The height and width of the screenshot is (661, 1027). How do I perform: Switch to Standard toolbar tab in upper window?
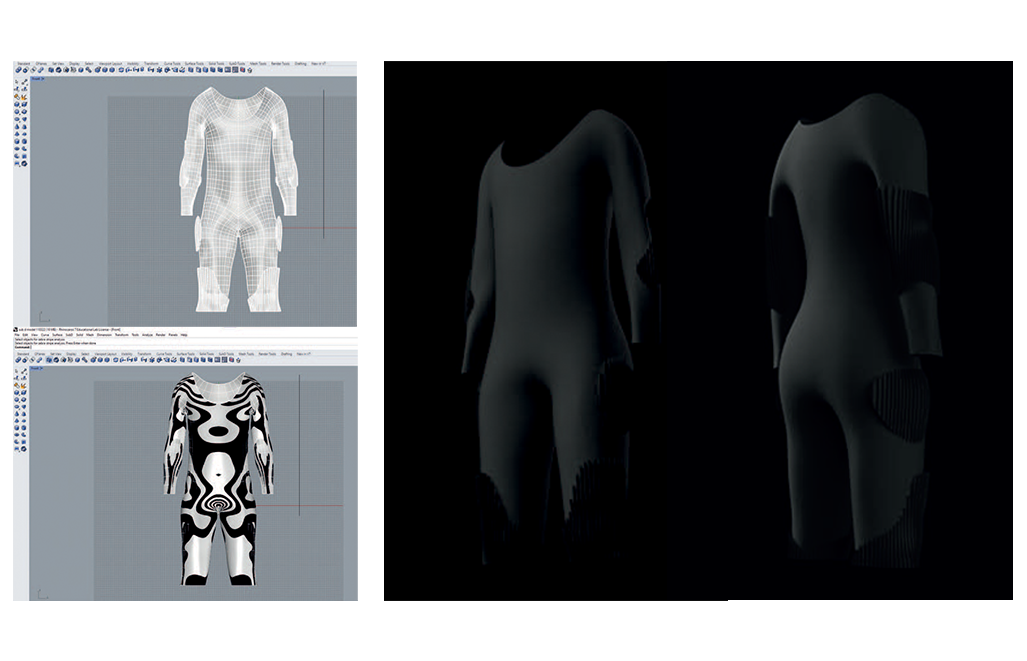24,64
